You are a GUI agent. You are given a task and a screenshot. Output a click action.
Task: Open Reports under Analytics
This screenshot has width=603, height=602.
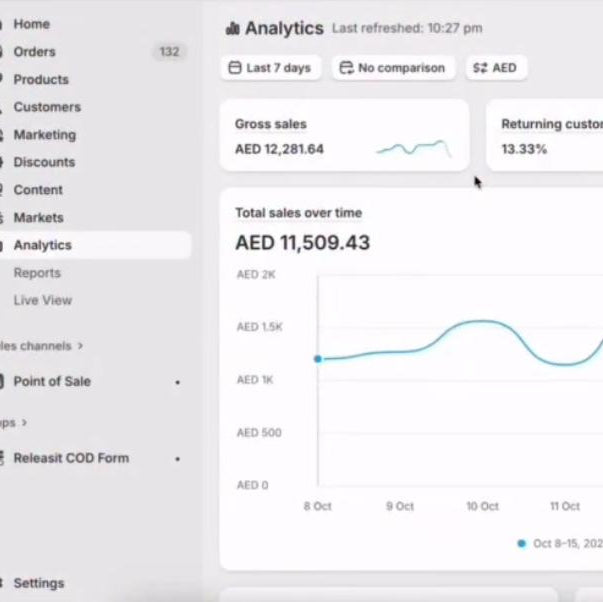coord(37,273)
